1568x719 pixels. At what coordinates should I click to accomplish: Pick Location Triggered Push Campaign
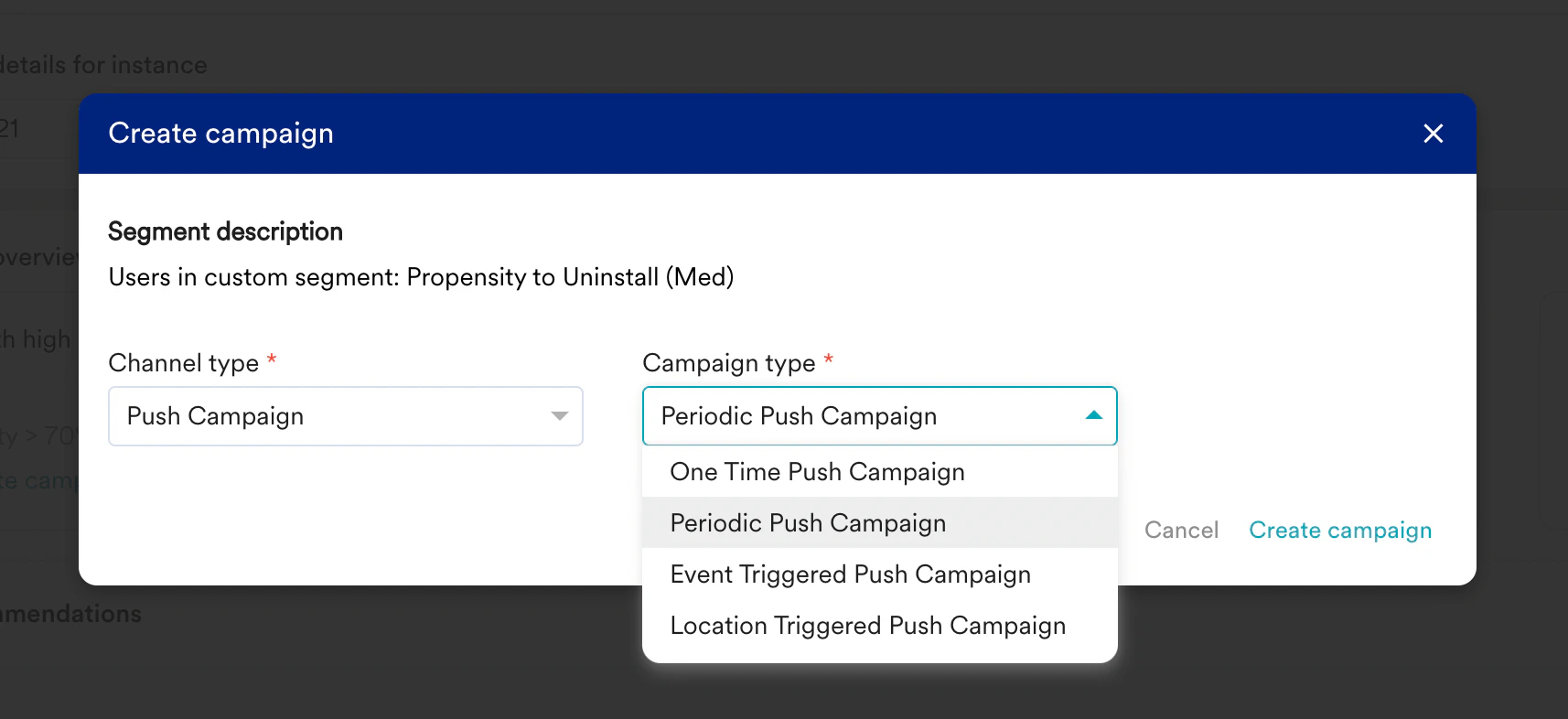point(868,625)
